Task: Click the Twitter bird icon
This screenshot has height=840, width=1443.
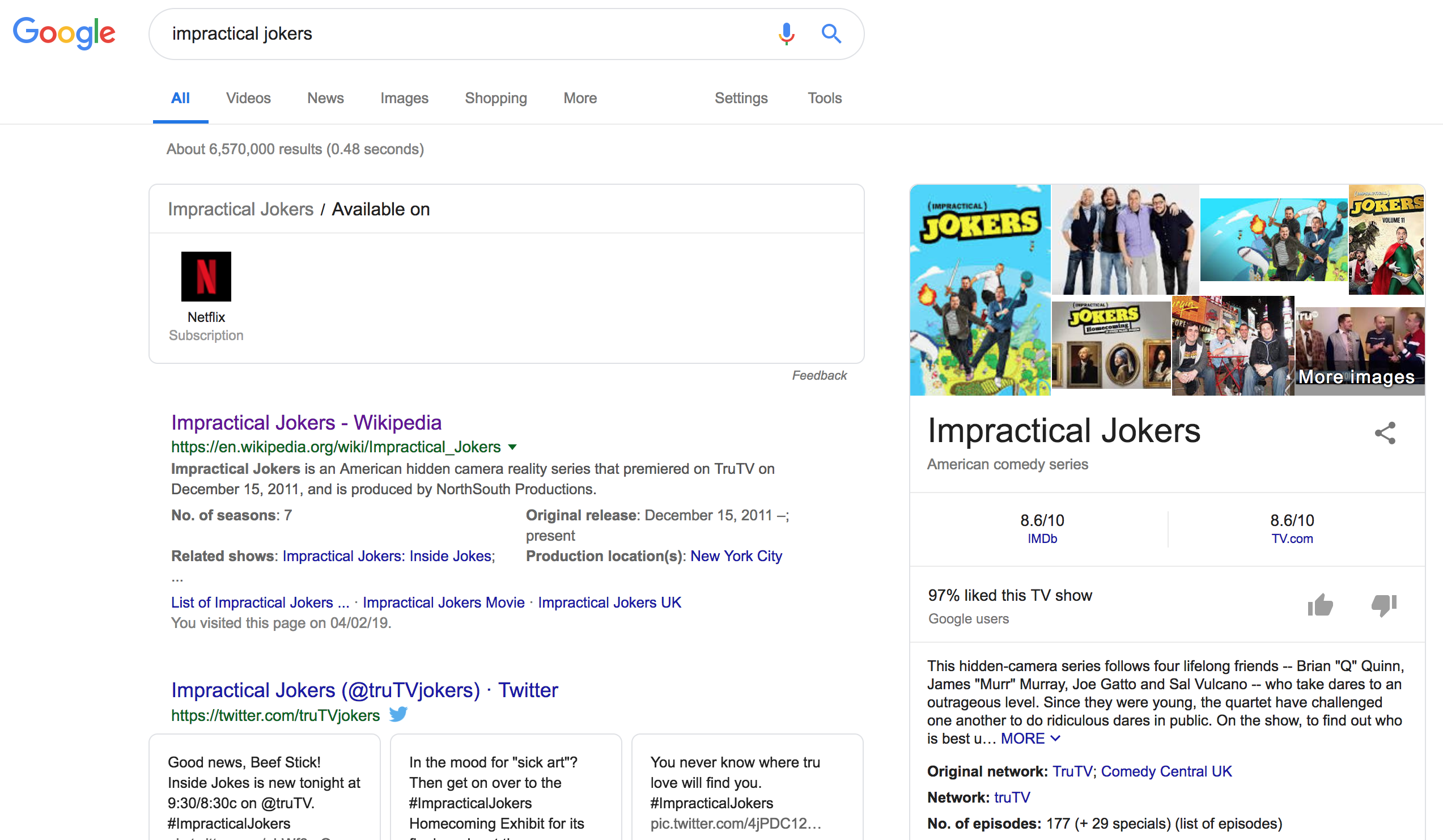Action: 398,714
